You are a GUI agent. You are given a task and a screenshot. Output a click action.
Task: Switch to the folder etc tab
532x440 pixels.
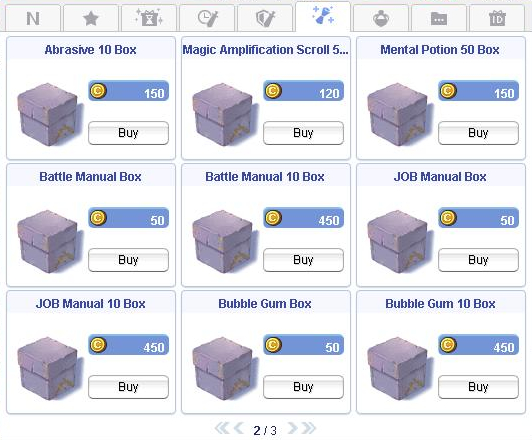[439, 18]
